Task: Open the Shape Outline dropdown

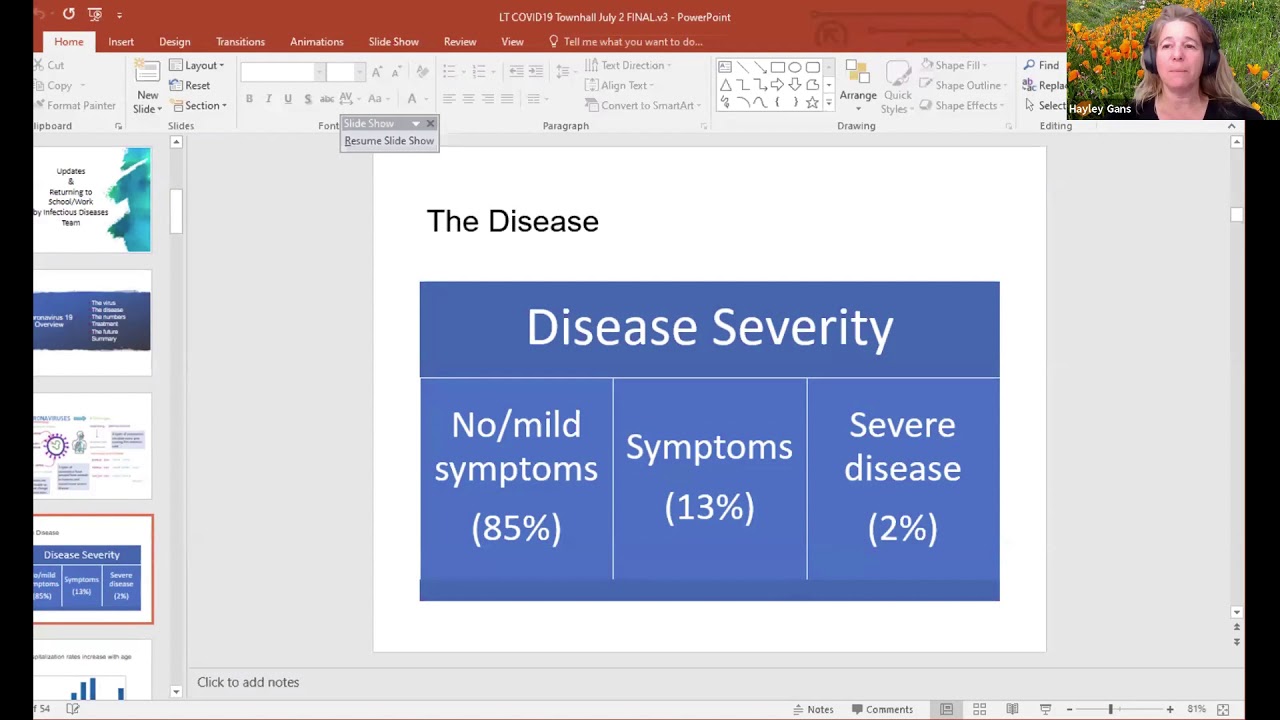Action: 961,85
